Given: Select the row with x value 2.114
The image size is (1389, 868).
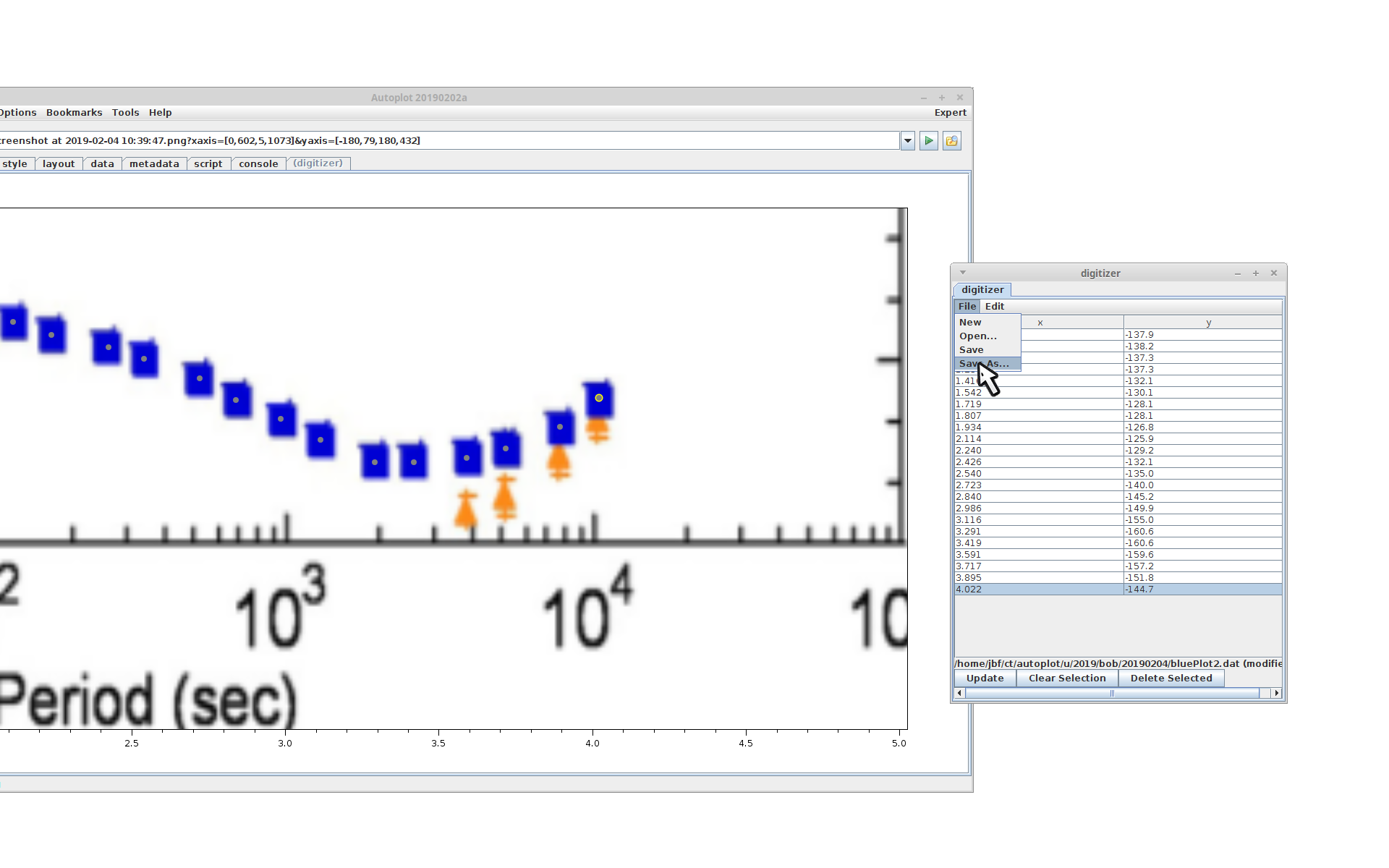Looking at the screenshot, I should pos(1118,439).
